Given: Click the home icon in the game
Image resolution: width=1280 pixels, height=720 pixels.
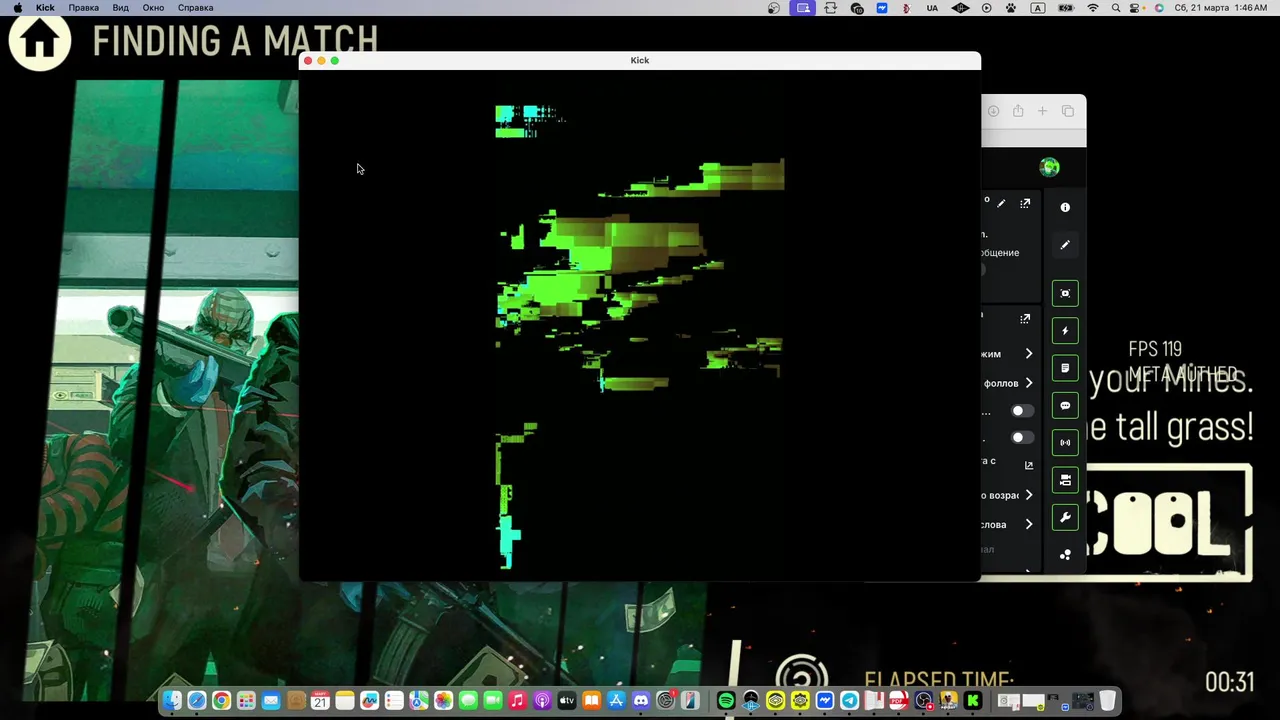Looking at the screenshot, I should point(40,40).
